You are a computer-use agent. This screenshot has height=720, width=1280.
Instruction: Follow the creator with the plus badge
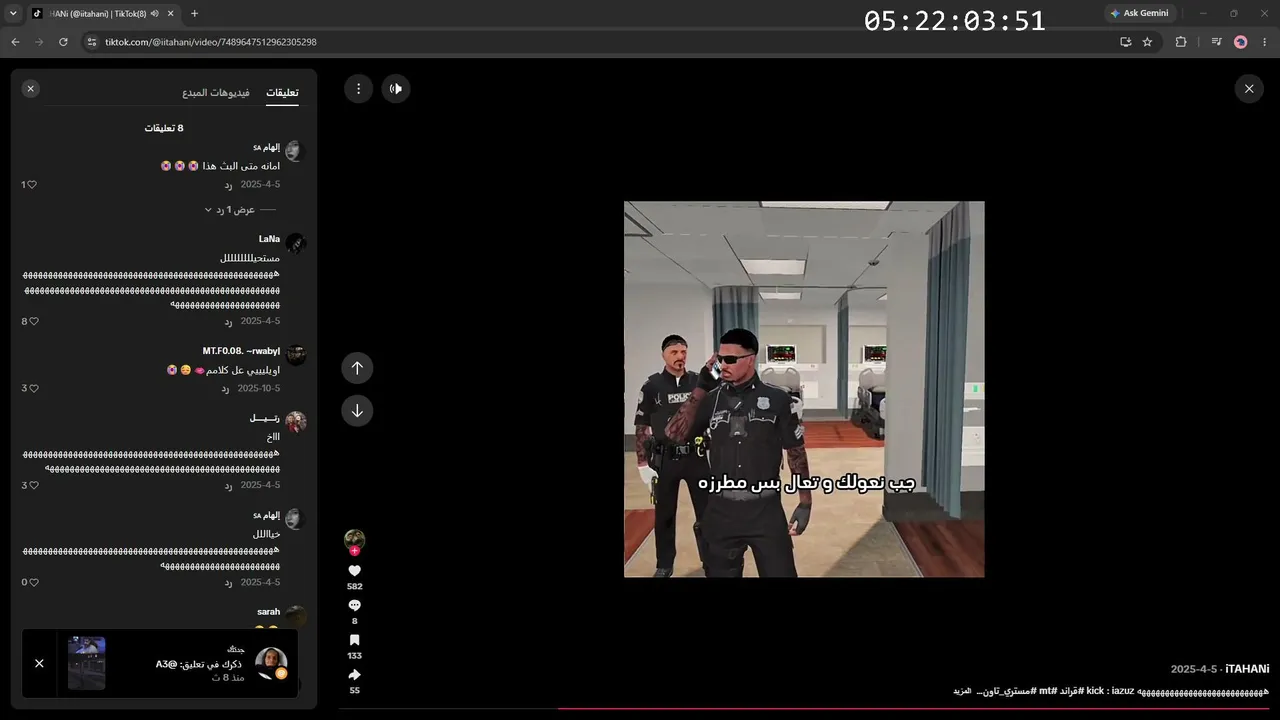pos(354,551)
